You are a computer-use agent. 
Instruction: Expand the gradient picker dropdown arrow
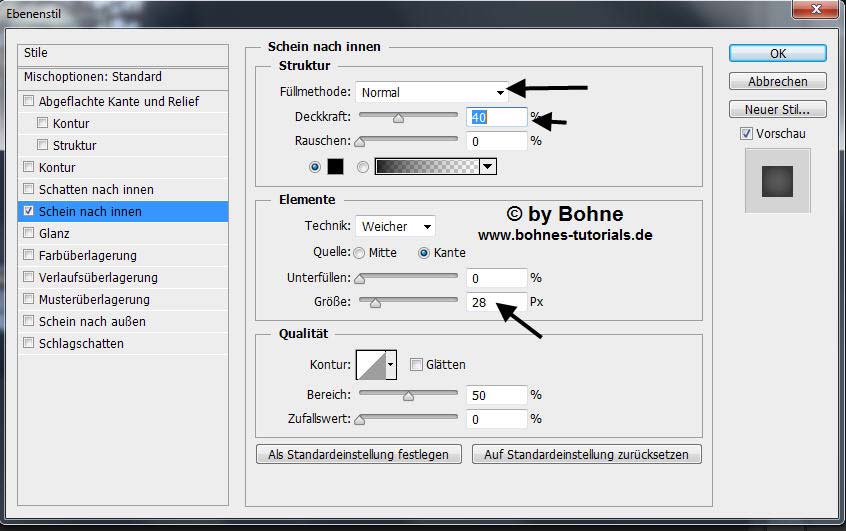coord(488,167)
